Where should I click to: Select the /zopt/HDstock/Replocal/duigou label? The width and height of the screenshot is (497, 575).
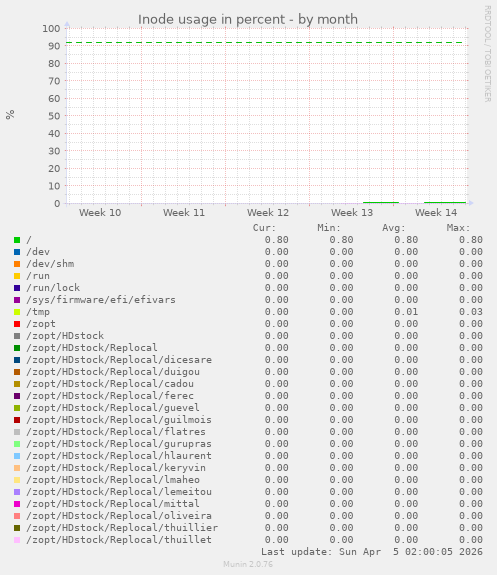coord(113,372)
